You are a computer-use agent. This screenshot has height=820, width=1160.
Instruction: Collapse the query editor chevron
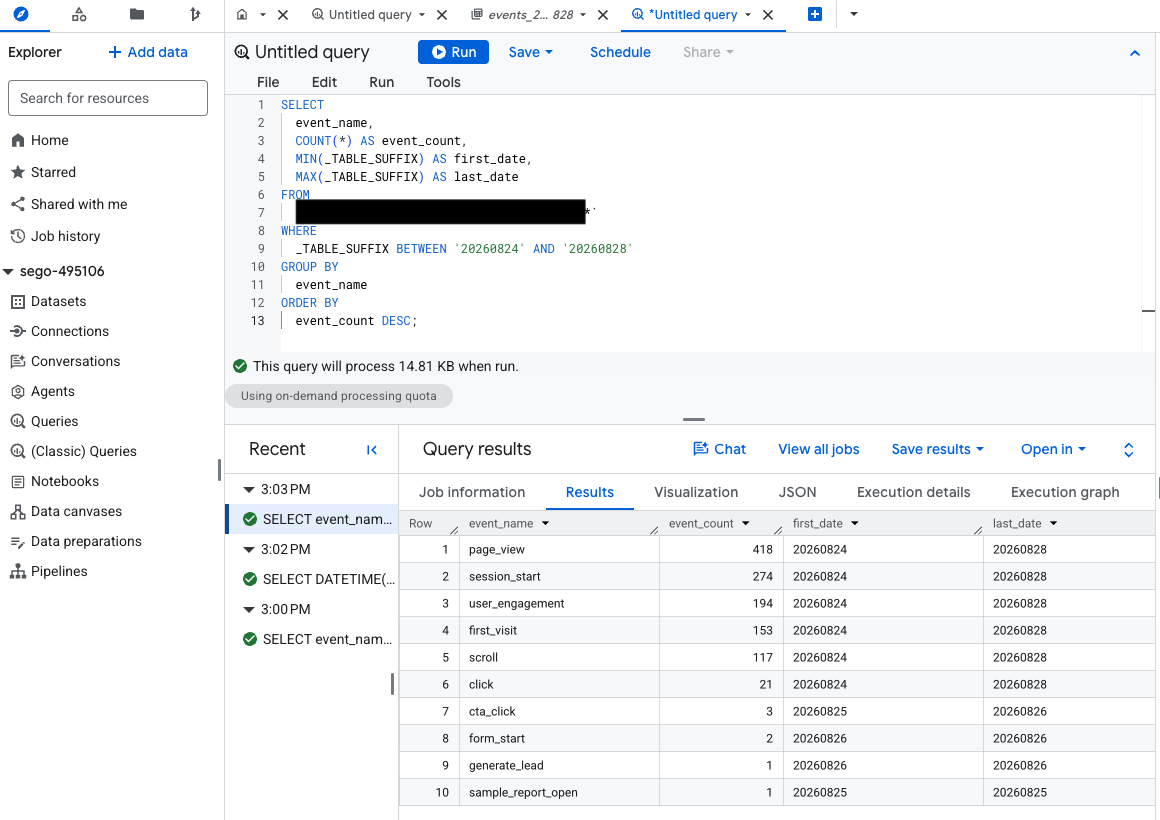(1135, 53)
